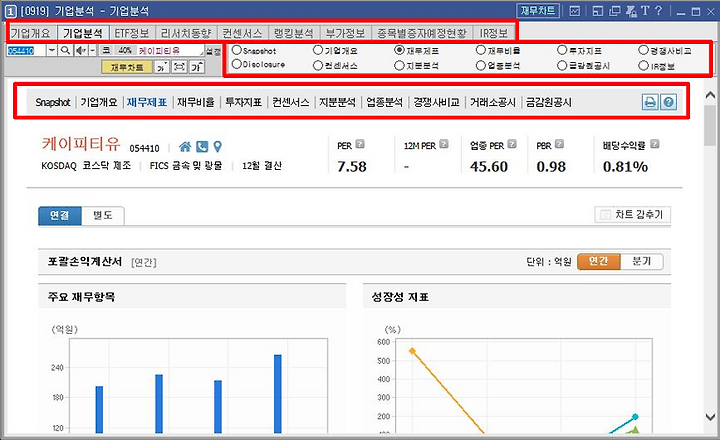This screenshot has width=720, height=440.
Task: Select the Disclosure radio button
Action: click(237, 64)
